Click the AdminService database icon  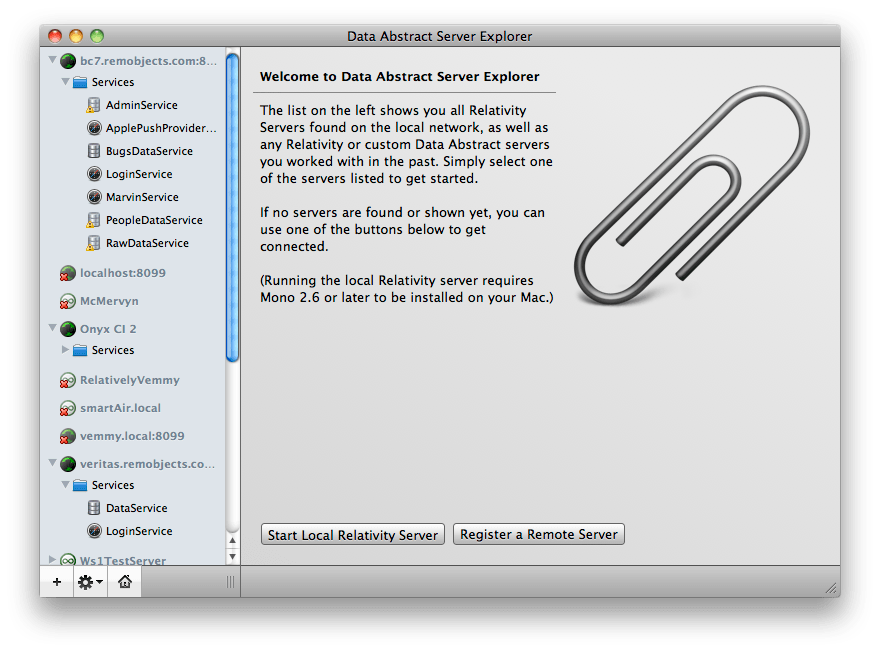pos(92,104)
